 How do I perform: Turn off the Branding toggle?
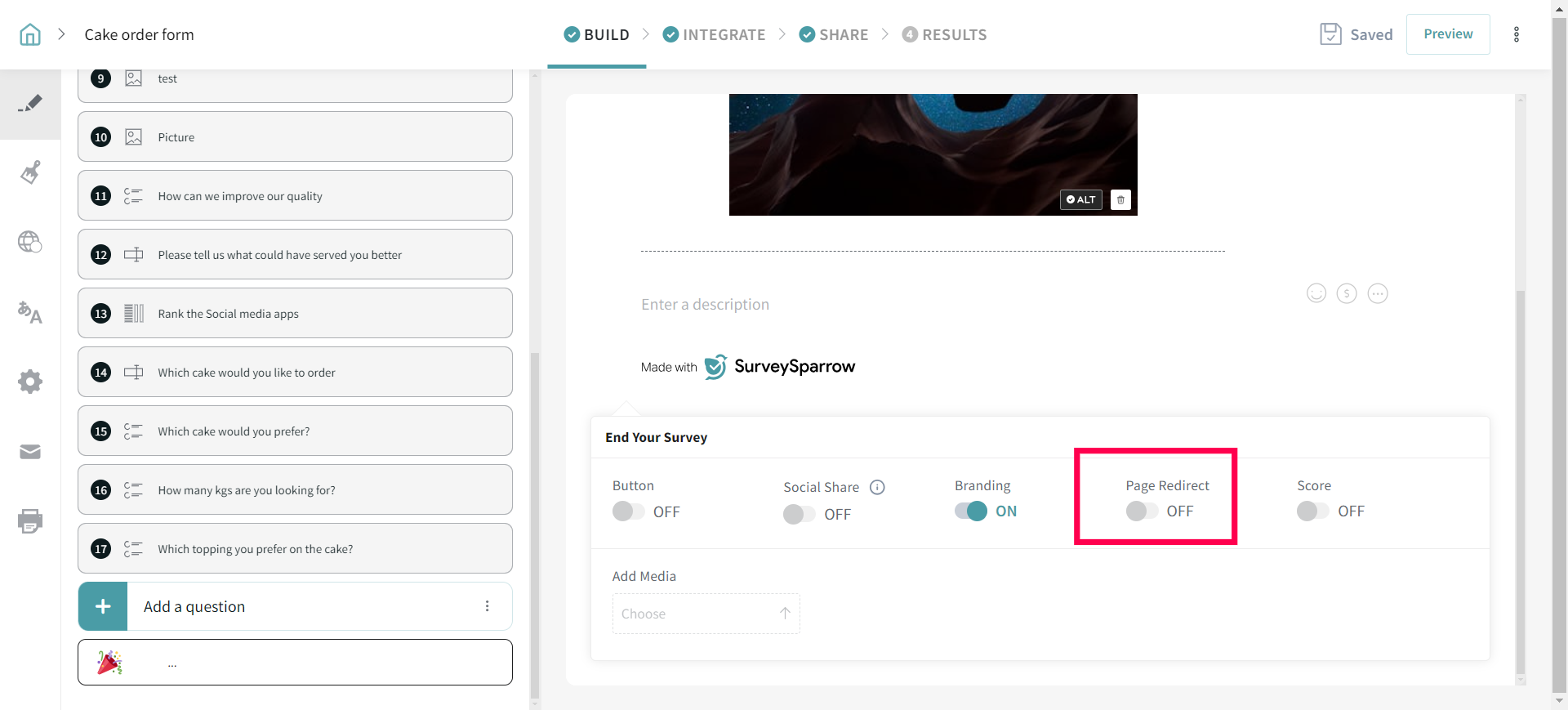point(971,511)
